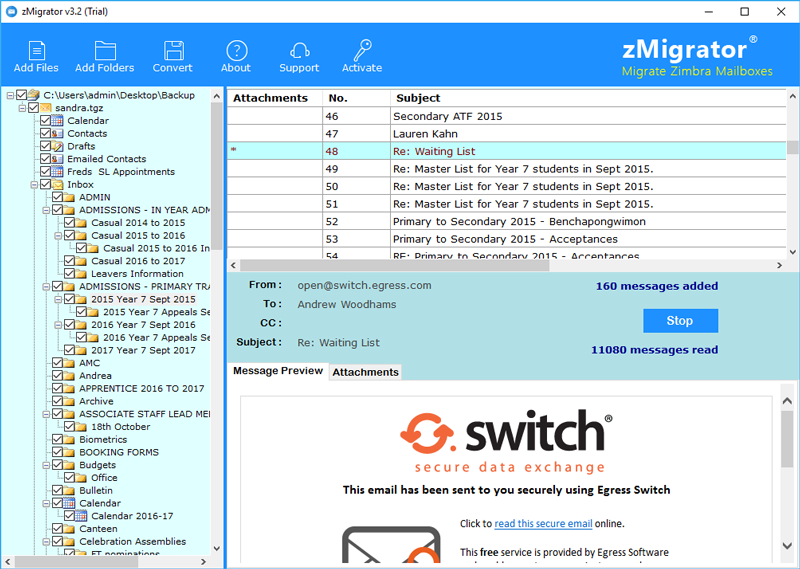Click the message list scroll down arrow
The width and height of the screenshot is (800, 569).
tap(792, 252)
